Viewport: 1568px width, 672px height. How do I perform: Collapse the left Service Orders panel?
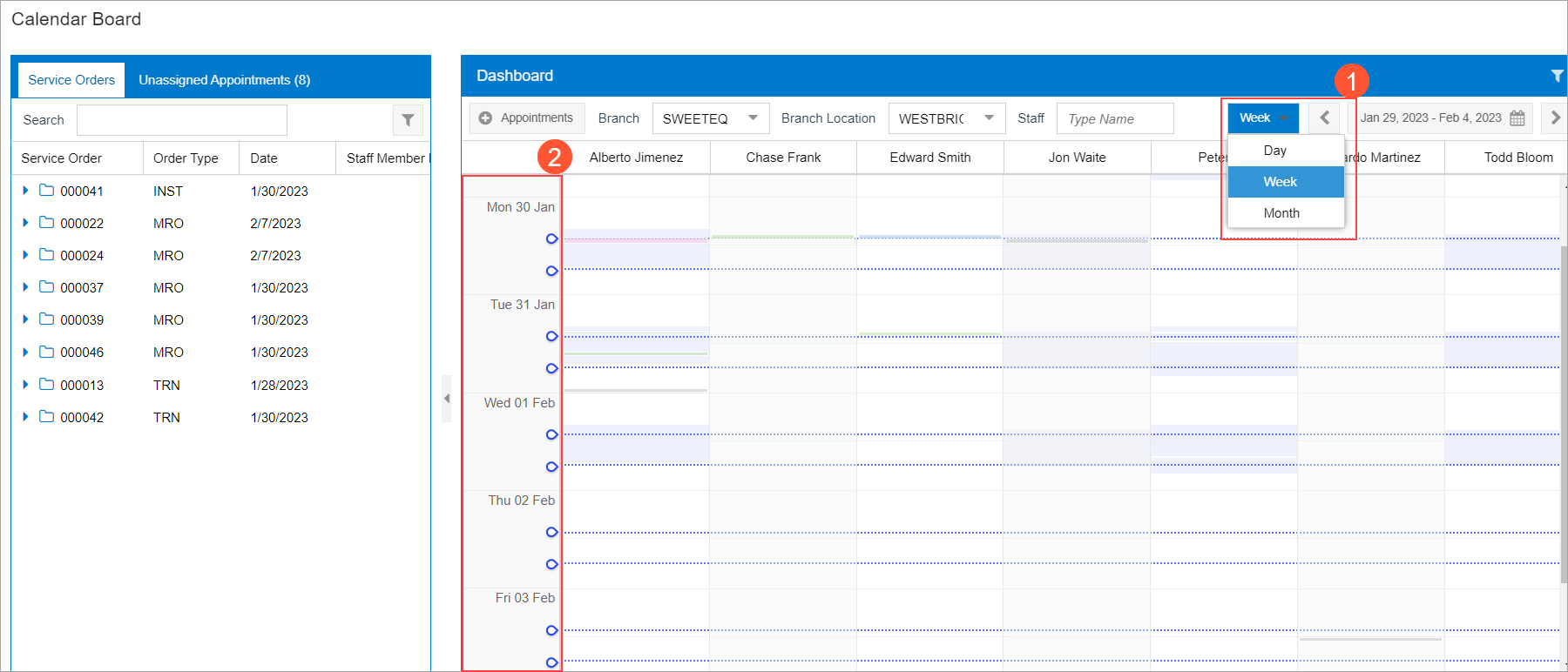(x=447, y=399)
